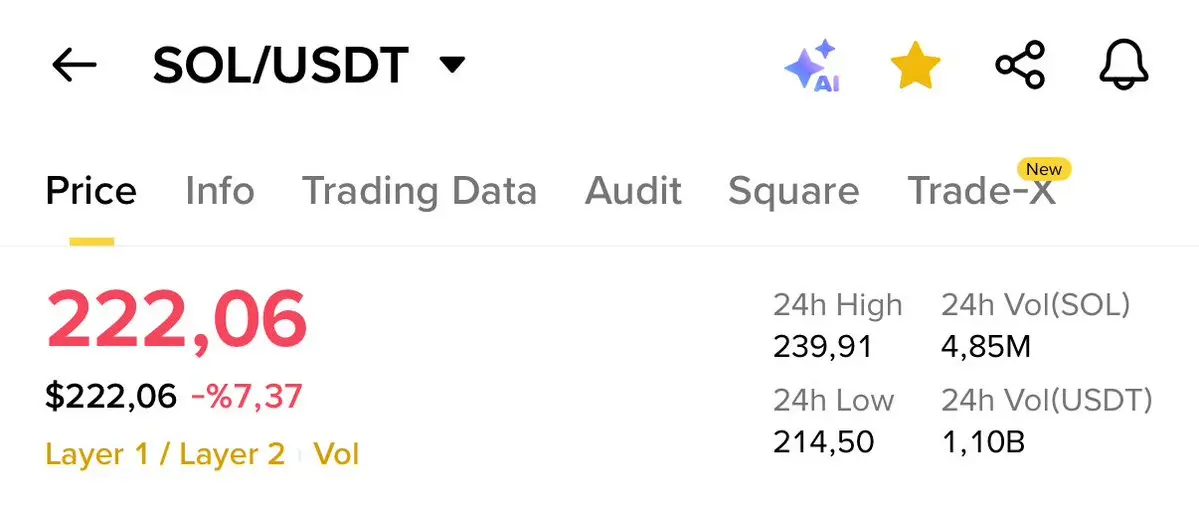
Task: Go back with the left arrow
Action: click(74, 65)
